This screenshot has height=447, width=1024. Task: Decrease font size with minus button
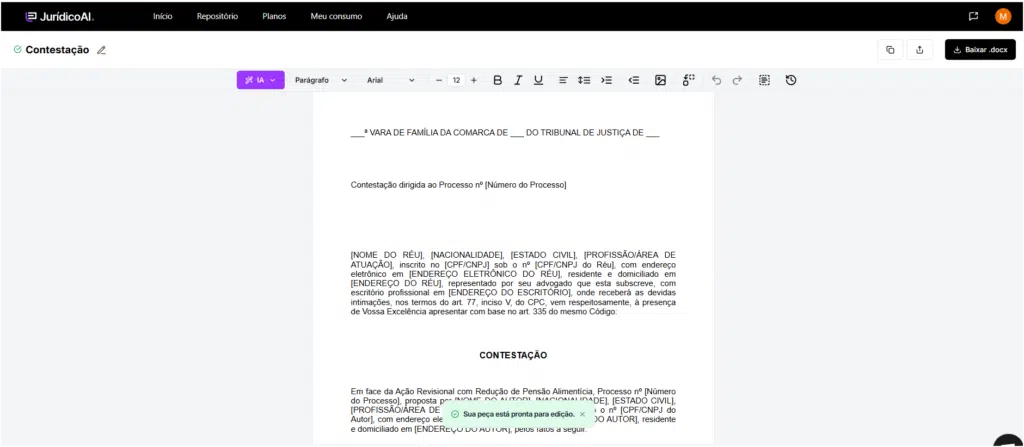click(439, 80)
